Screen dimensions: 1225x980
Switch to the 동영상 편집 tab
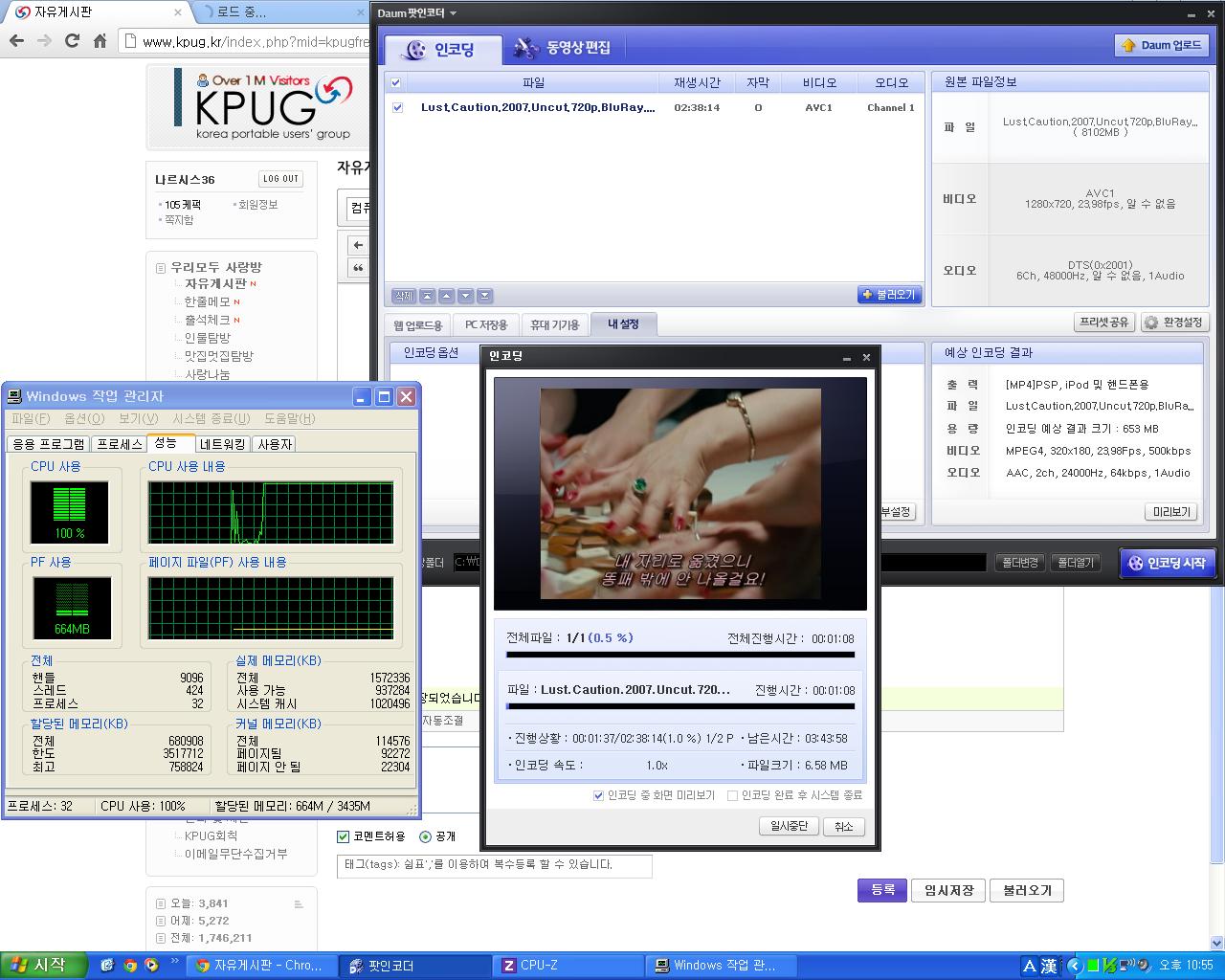coord(563,48)
